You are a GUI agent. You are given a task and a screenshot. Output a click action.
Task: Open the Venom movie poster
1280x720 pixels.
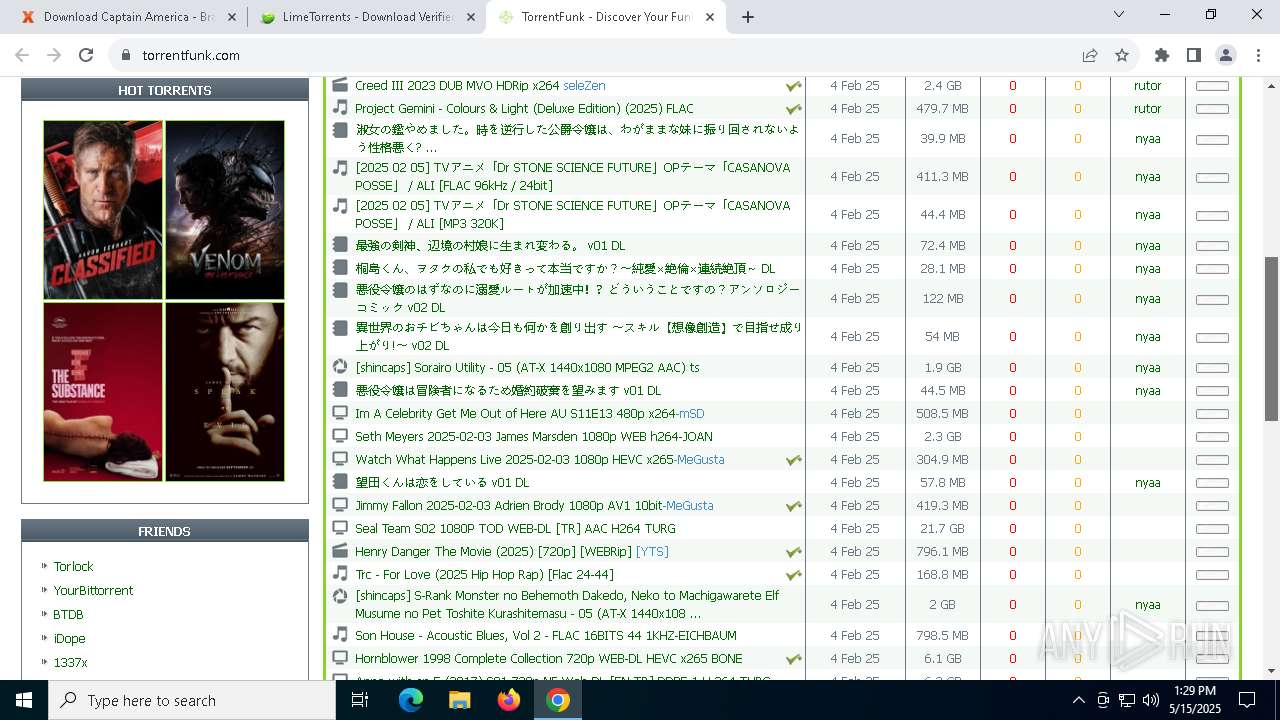[x=225, y=210]
